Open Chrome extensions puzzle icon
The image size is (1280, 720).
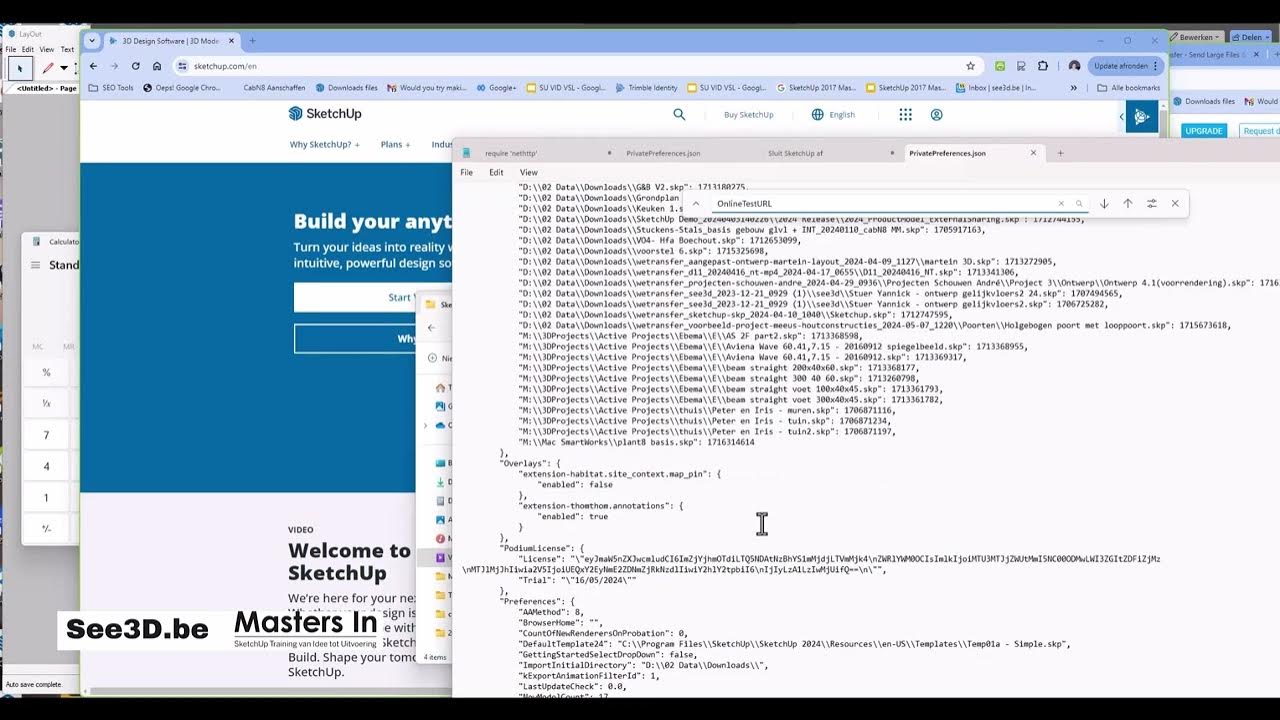pos(1043,66)
